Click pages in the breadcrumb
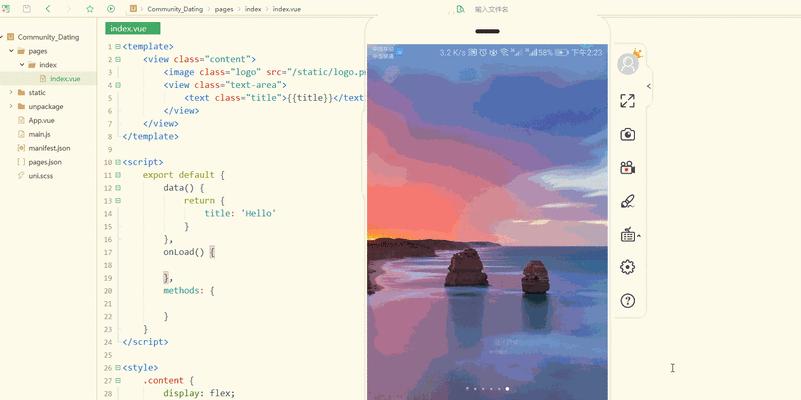The height and width of the screenshot is (400, 801). click(224, 9)
